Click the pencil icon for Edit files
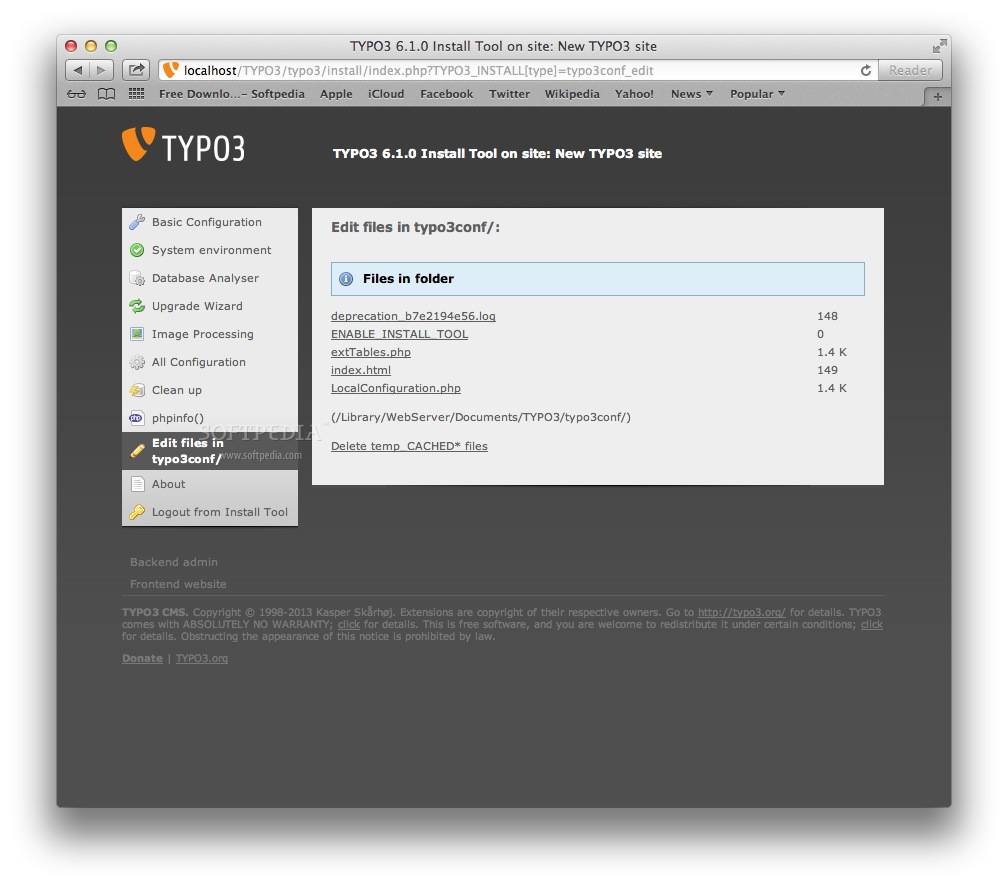This screenshot has width=1008, height=886. click(137, 451)
